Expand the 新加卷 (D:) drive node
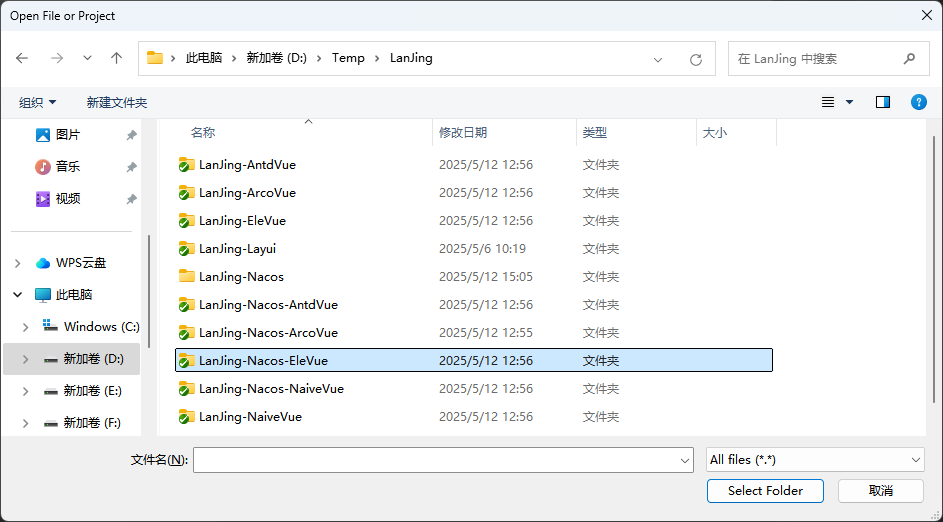 click(x=25, y=359)
